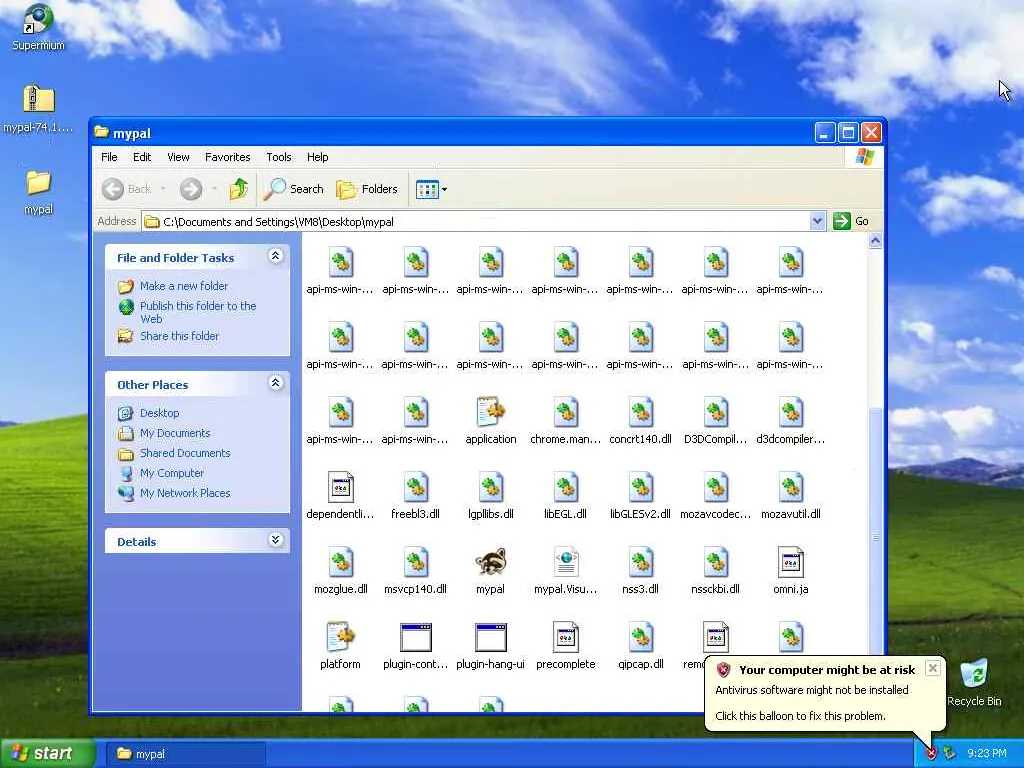The image size is (1024, 768).
Task: Collapse the Other Places panel
Action: tap(276, 383)
